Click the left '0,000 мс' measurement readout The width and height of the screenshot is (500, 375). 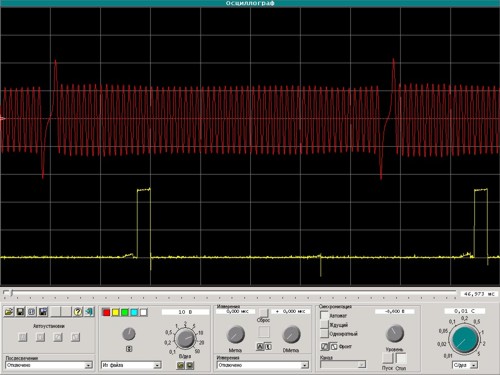[236, 311]
